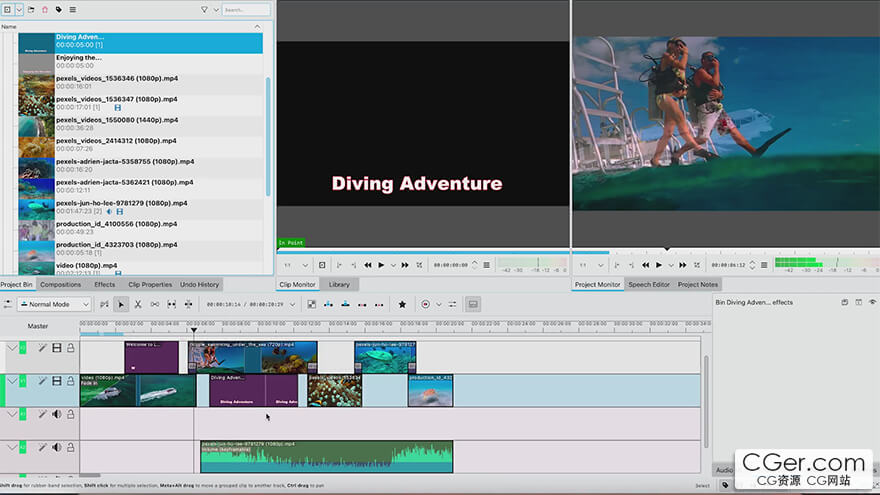Select the timeline Selection arrow tool
The image size is (880, 495).
pyautogui.click(x=121, y=304)
